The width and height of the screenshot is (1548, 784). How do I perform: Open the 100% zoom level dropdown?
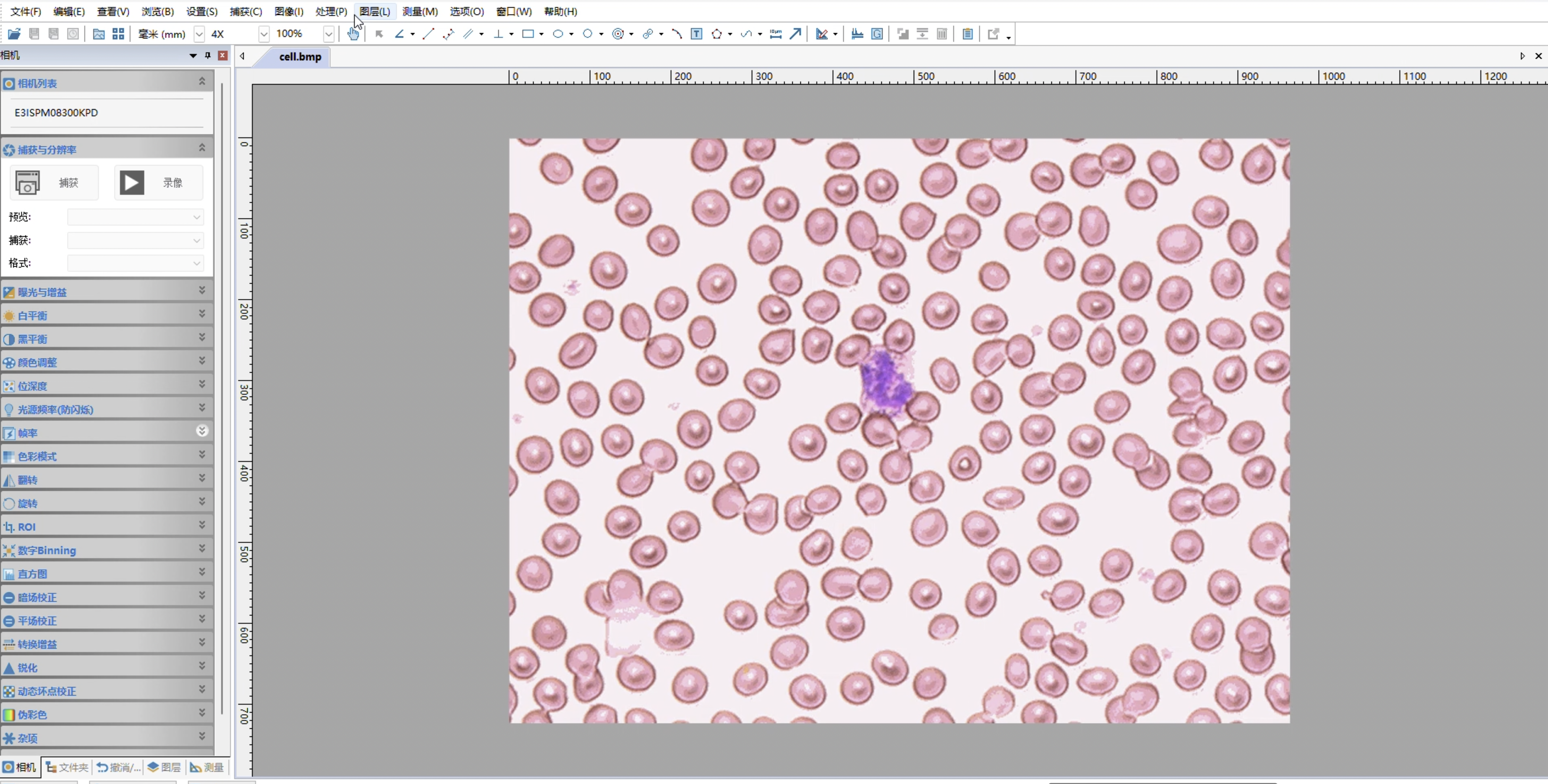click(x=328, y=34)
